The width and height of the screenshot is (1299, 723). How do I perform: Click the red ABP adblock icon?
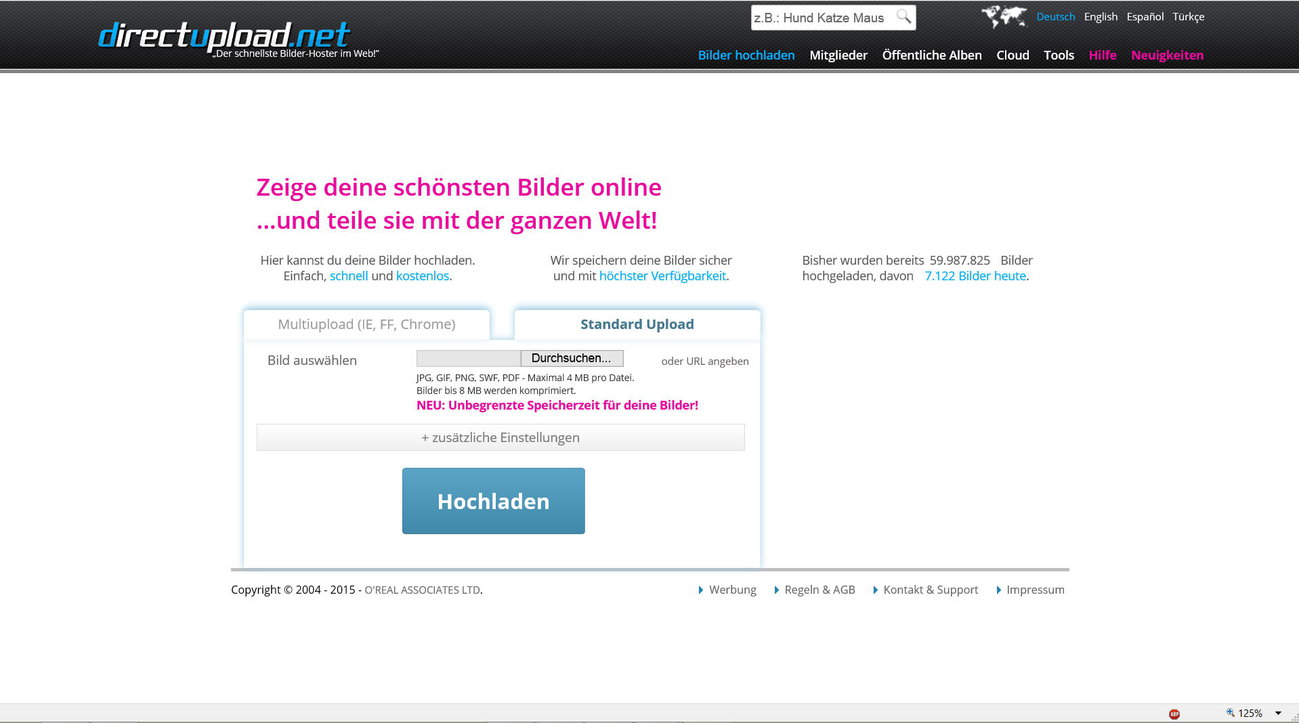click(x=1174, y=714)
